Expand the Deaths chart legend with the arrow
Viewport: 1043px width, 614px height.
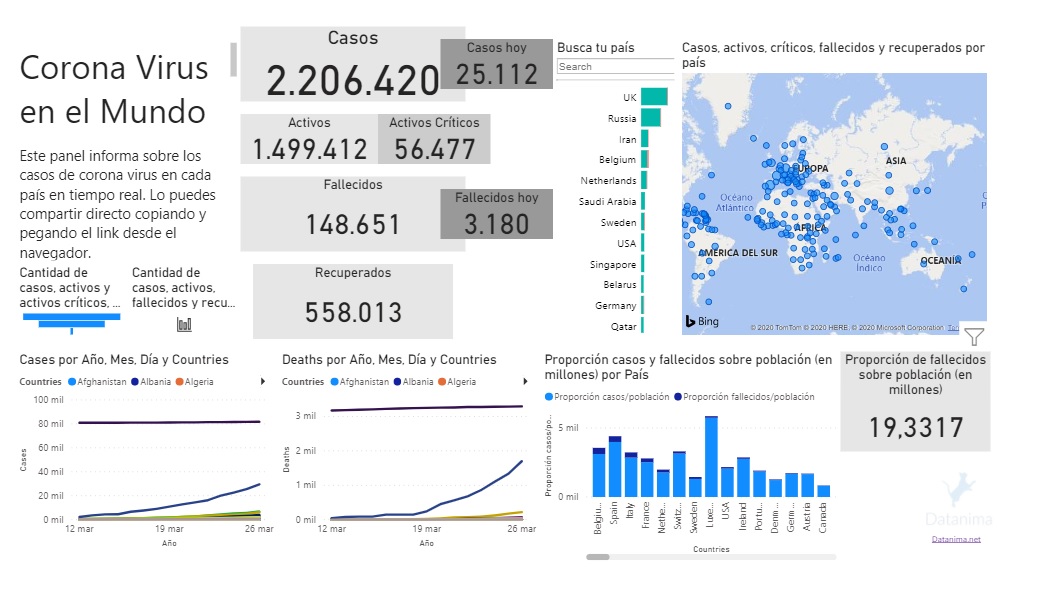click(x=524, y=382)
